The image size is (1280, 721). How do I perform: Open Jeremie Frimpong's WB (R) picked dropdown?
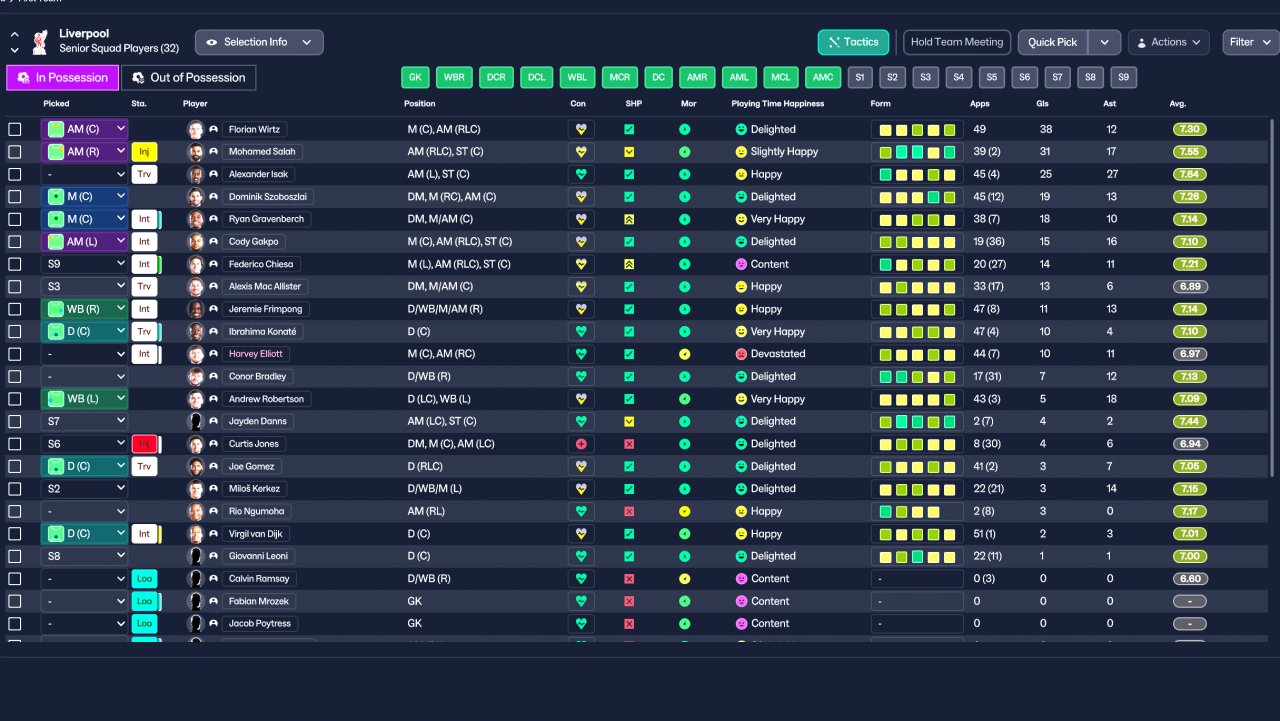click(x=85, y=309)
